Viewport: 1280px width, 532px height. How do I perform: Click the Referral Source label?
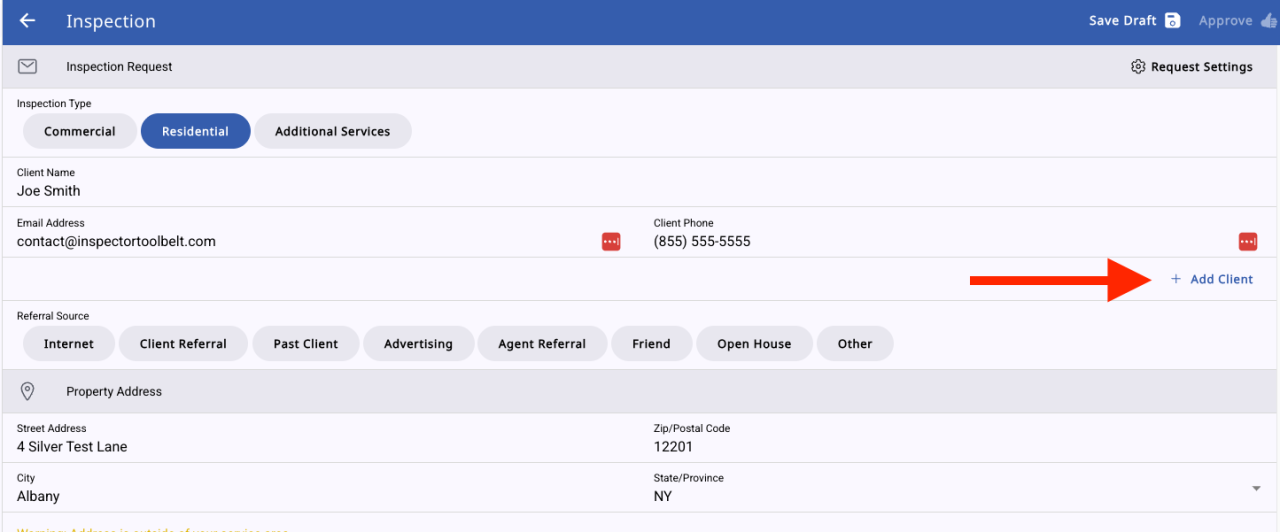[53, 316]
